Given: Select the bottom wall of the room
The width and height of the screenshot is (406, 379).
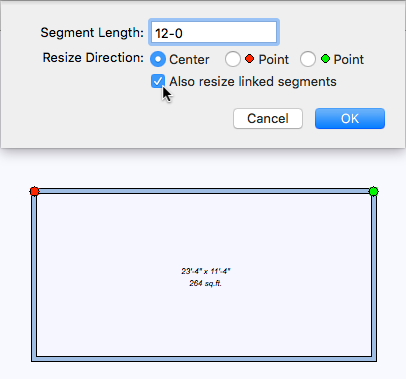Looking at the screenshot, I should pos(204,359).
